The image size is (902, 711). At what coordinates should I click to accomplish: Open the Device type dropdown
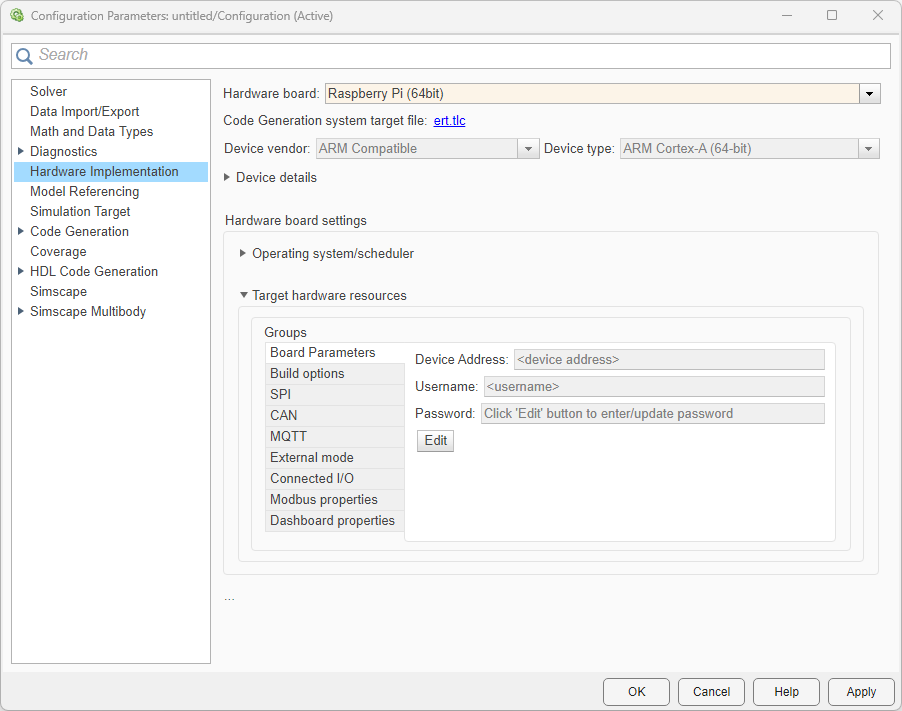tap(869, 148)
